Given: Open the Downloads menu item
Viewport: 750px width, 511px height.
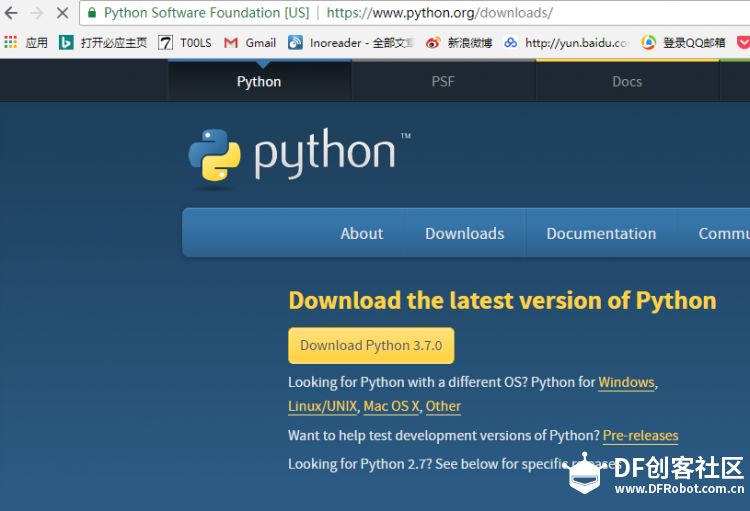Looking at the screenshot, I should tap(464, 233).
